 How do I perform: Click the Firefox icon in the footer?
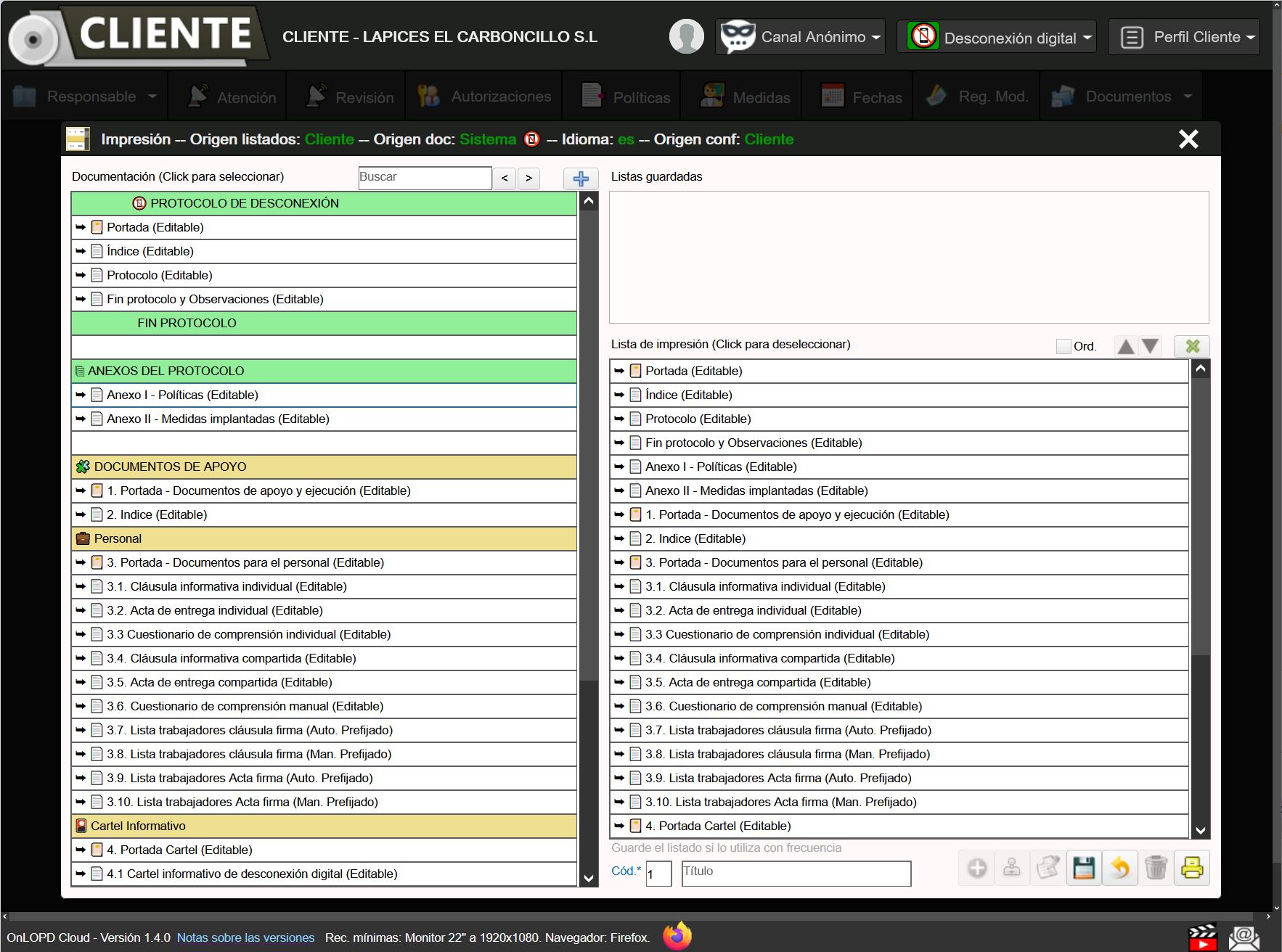click(x=677, y=936)
